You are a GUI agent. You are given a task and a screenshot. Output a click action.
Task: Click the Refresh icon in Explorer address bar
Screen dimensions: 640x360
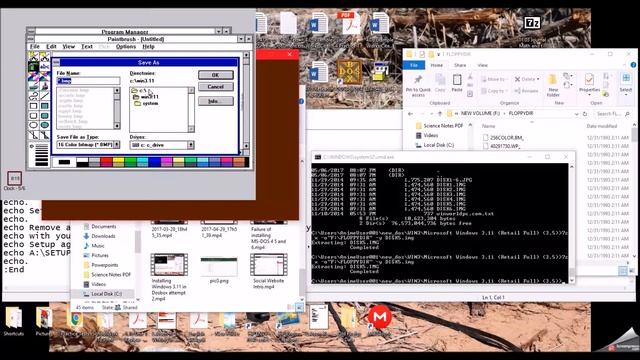585,114
